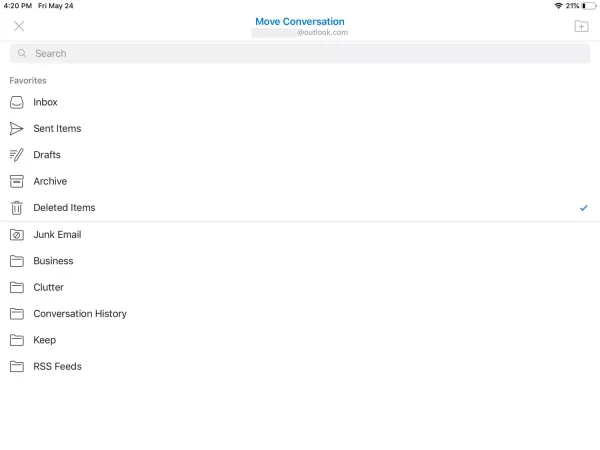Select the Archive folder label

pyautogui.click(x=50, y=181)
